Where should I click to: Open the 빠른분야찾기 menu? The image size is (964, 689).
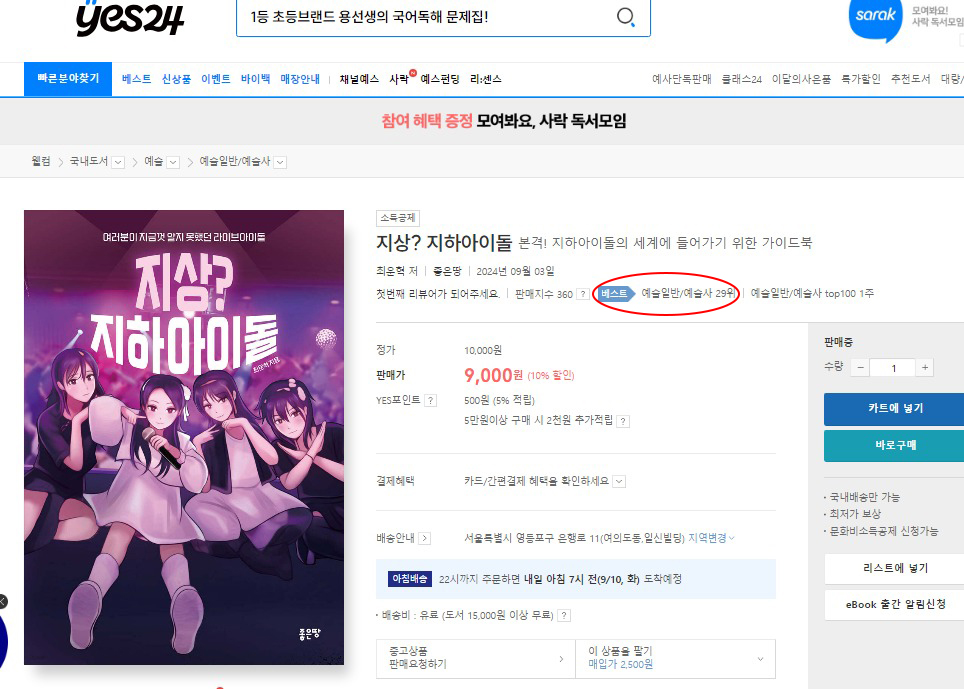click(x=68, y=79)
